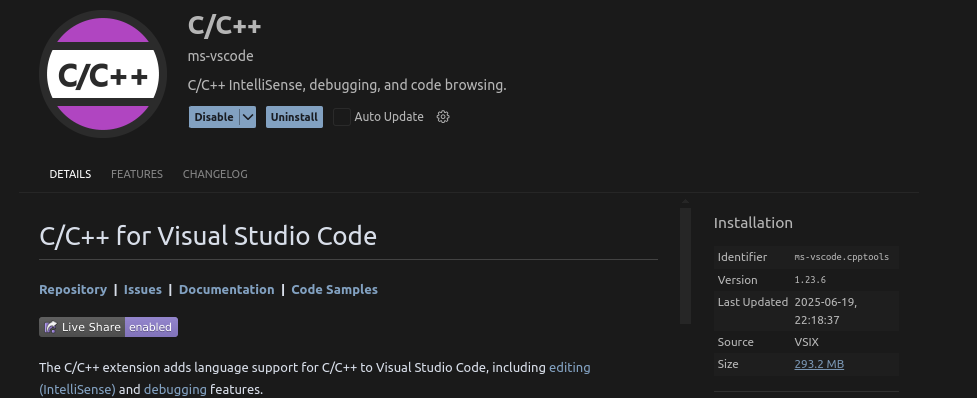Click the identifier ms-vscode.cpptools value

(x=842, y=257)
